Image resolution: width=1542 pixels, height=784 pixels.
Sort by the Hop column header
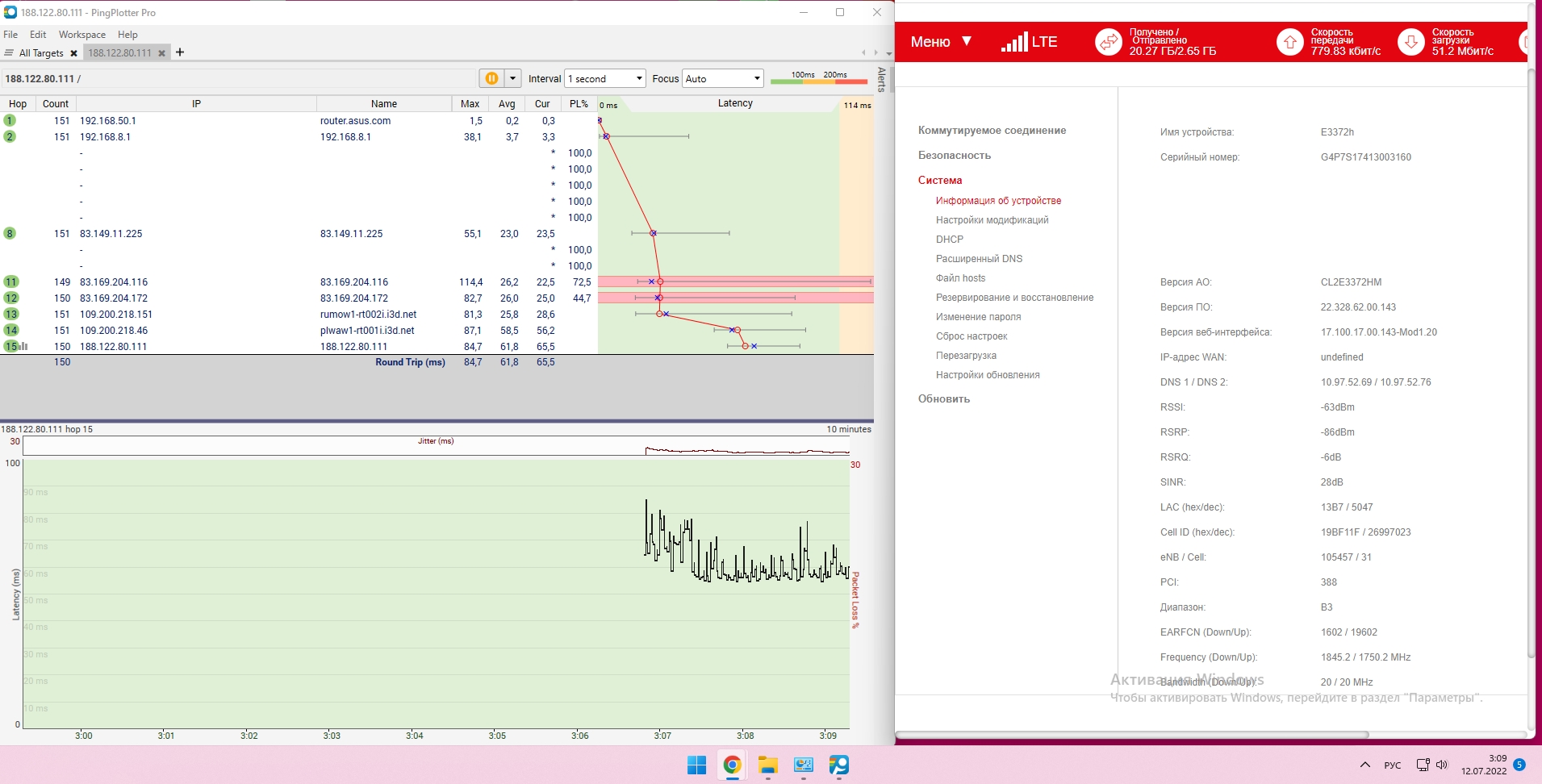[x=18, y=104]
